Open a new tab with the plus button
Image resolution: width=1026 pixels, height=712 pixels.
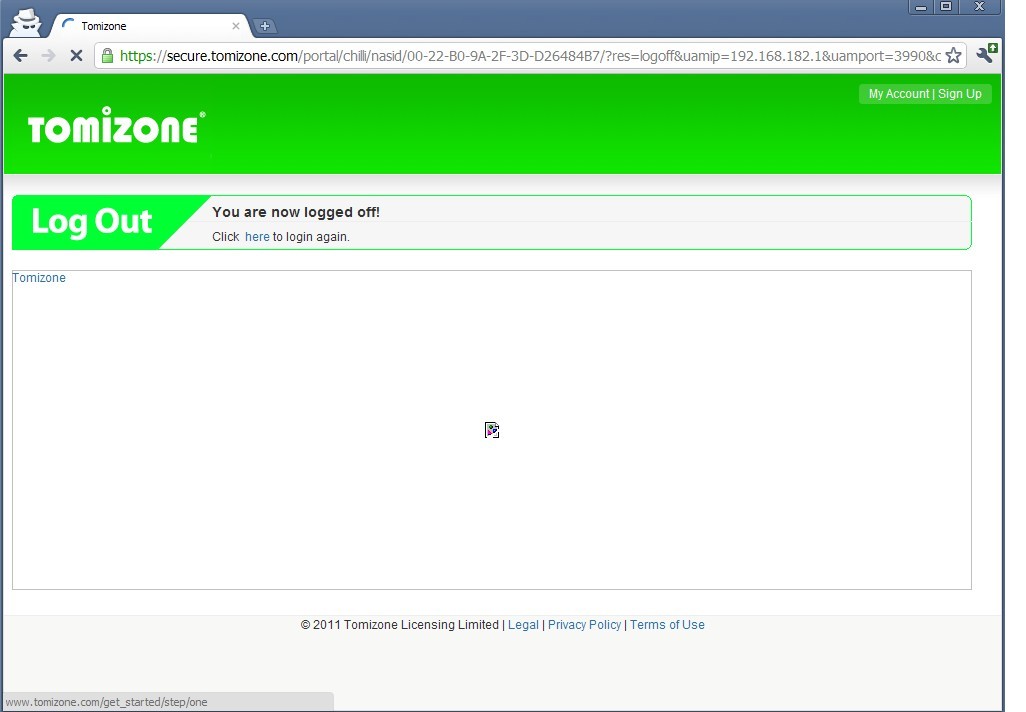click(x=264, y=26)
